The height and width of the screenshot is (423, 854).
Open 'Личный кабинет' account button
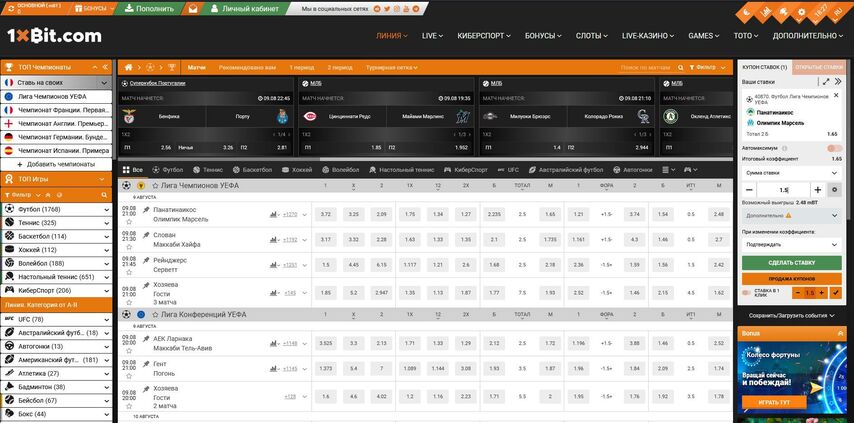pos(245,9)
